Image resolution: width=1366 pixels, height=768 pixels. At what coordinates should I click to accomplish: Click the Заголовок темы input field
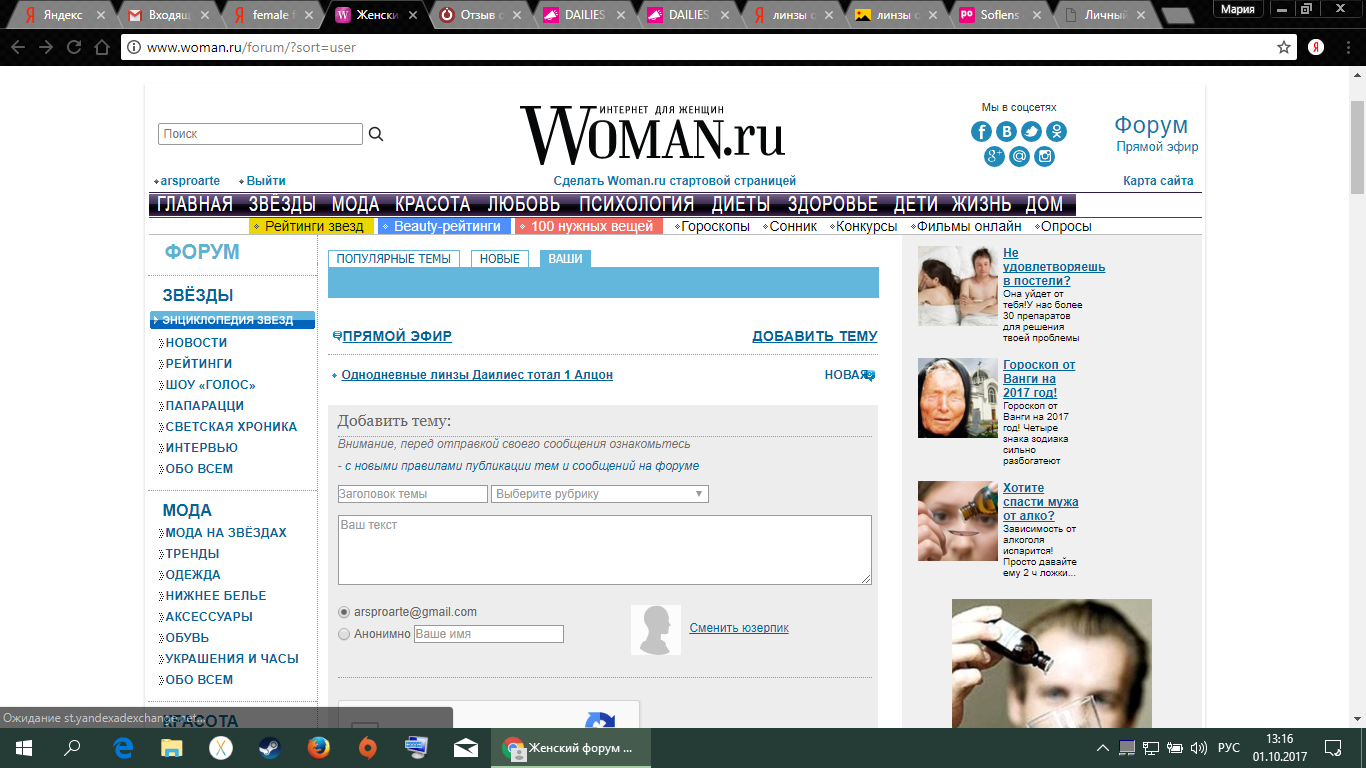coord(412,494)
